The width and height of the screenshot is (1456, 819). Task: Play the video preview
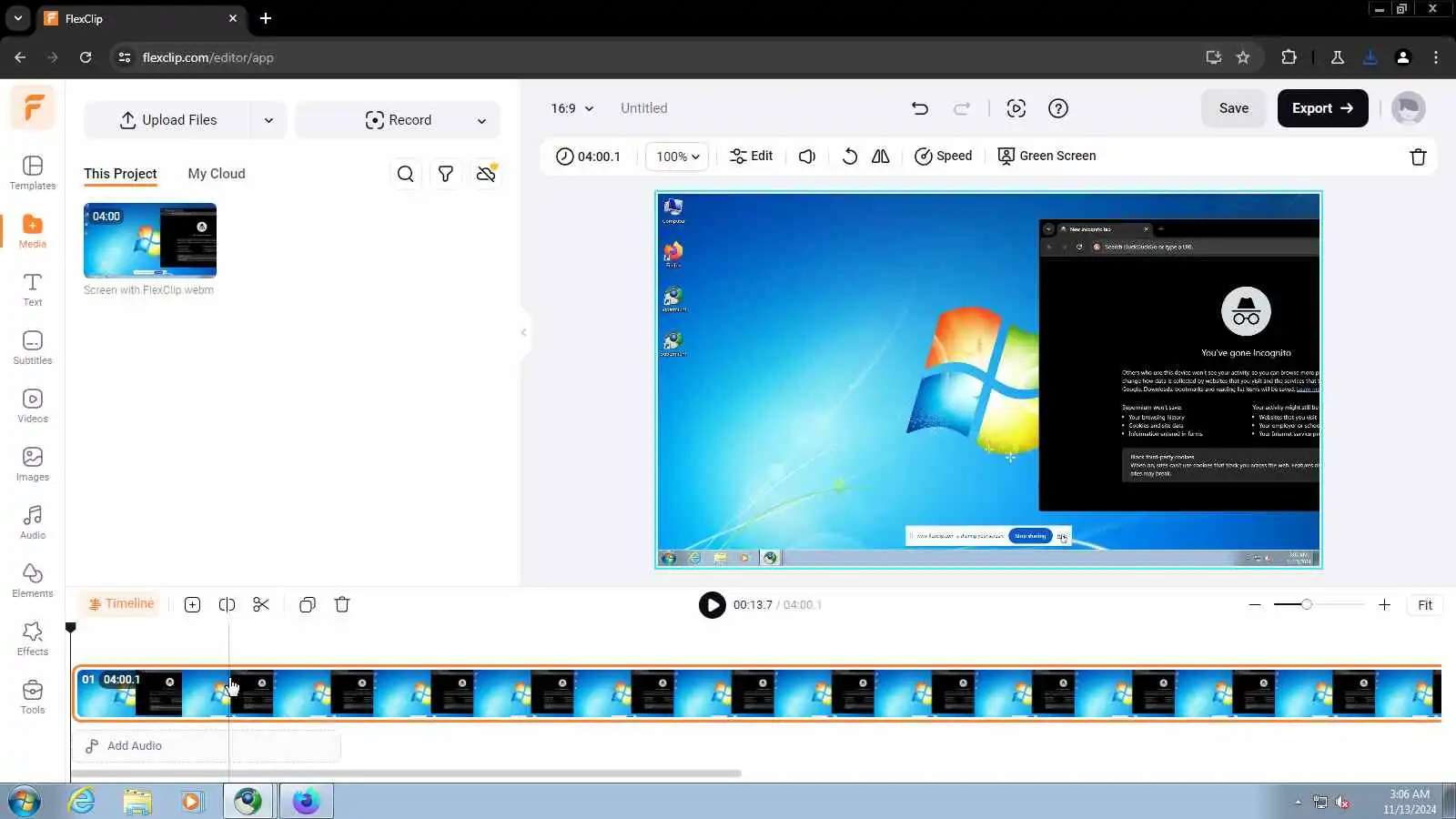click(713, 605)
